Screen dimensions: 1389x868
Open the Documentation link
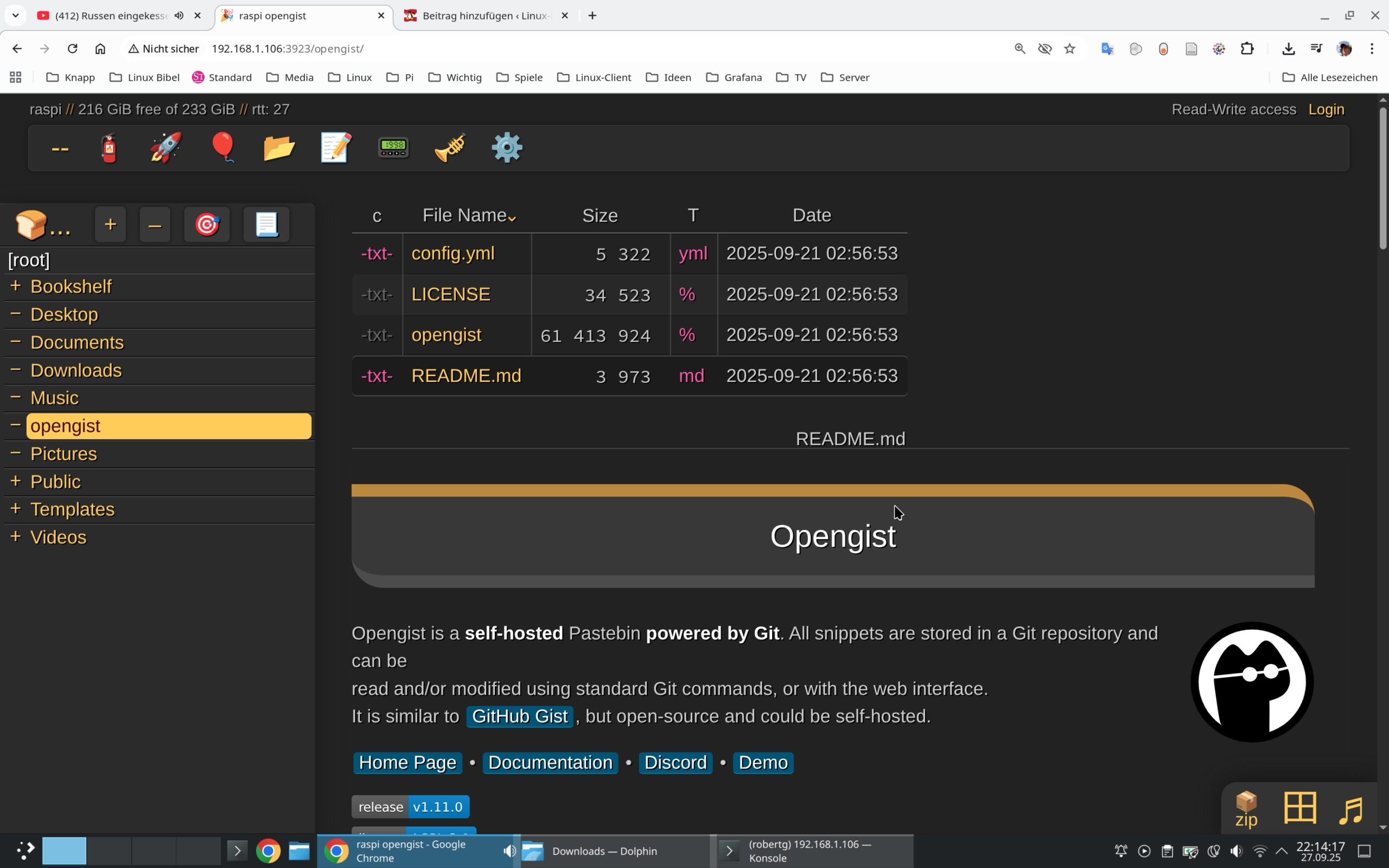pos(550,762)
